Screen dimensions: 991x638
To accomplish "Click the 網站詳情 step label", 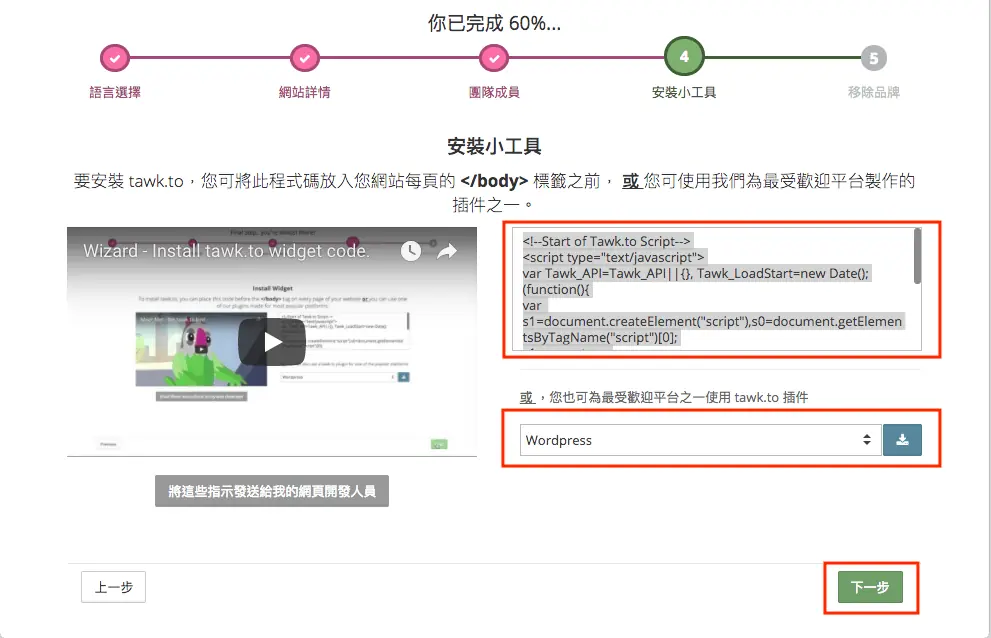I will 305,92.
